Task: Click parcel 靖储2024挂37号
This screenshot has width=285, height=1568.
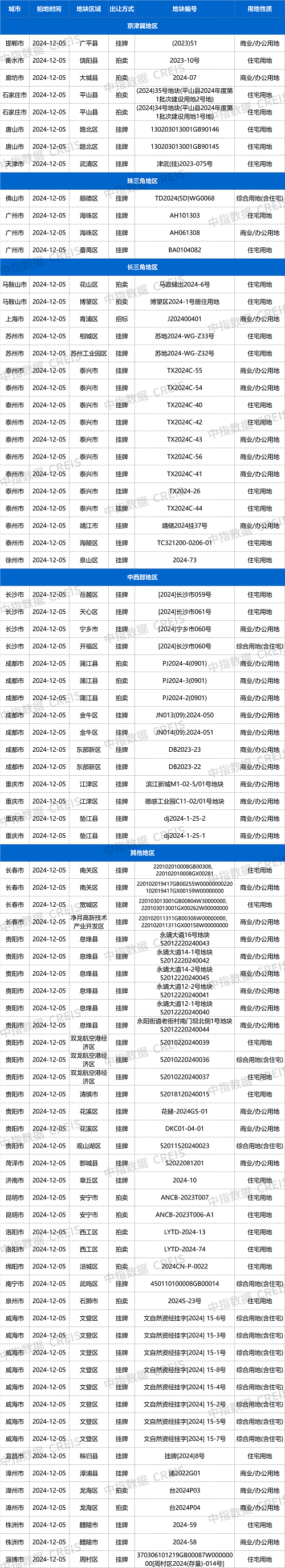Action: tap(185, 525)
